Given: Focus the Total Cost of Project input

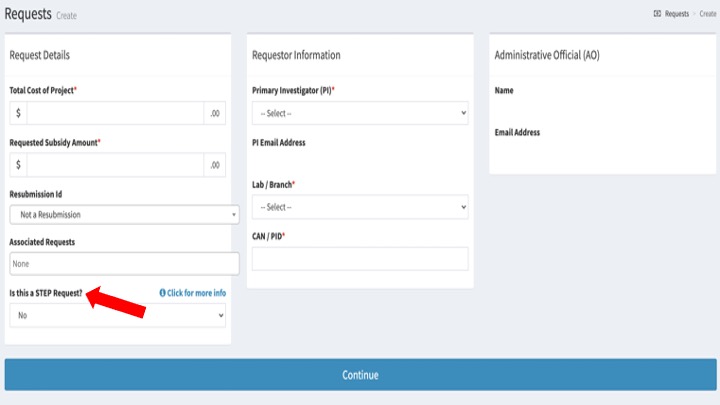Looking at the screenshot, I should pos(115,114).
